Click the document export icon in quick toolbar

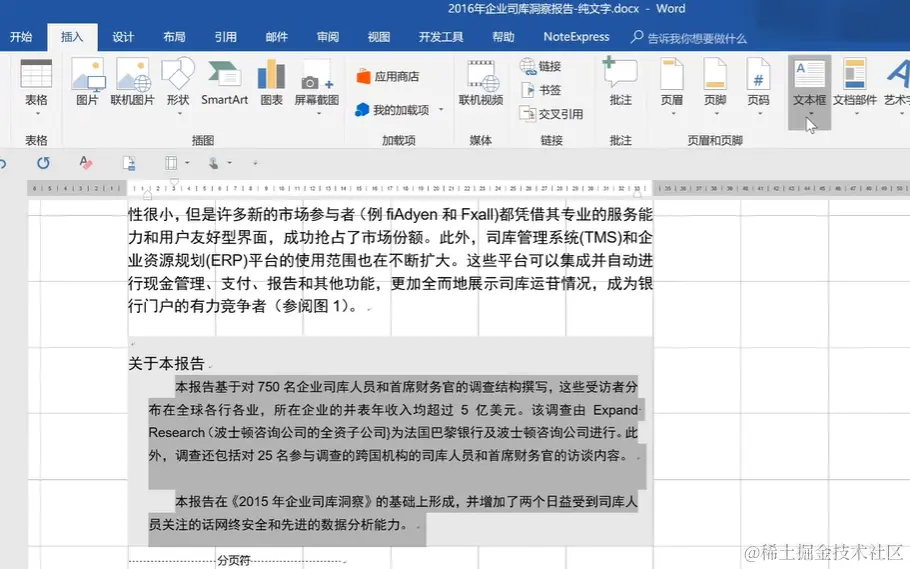click(x=129, y=163)
